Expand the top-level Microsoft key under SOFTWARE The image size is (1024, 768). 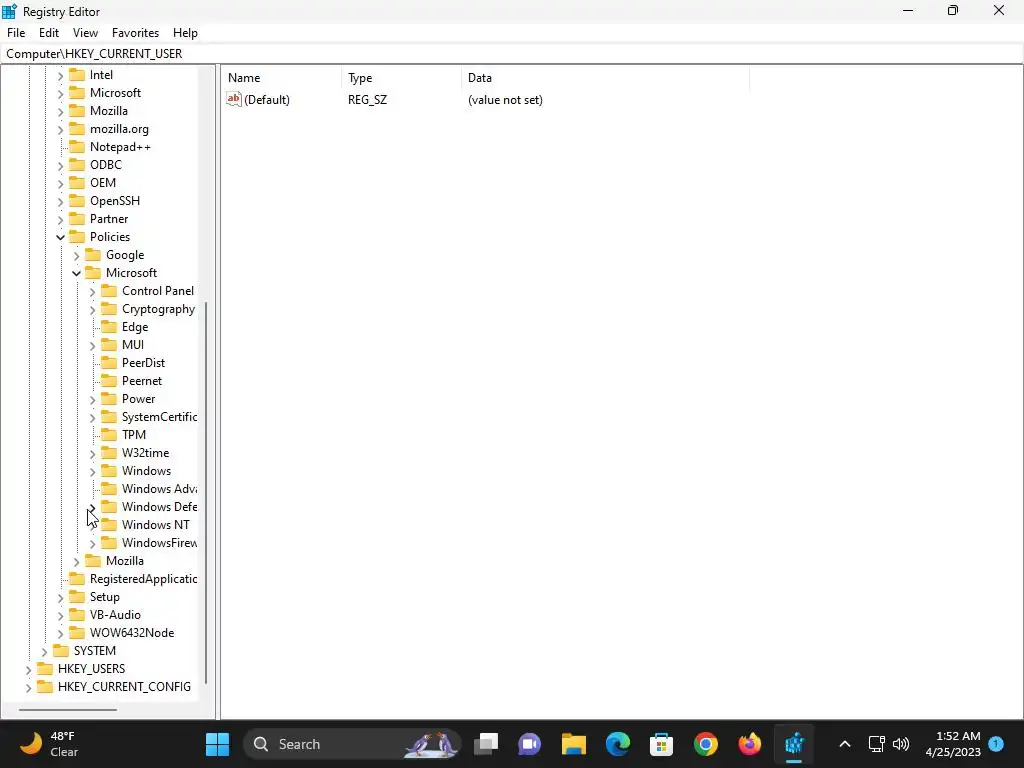(x=60, y=94)
